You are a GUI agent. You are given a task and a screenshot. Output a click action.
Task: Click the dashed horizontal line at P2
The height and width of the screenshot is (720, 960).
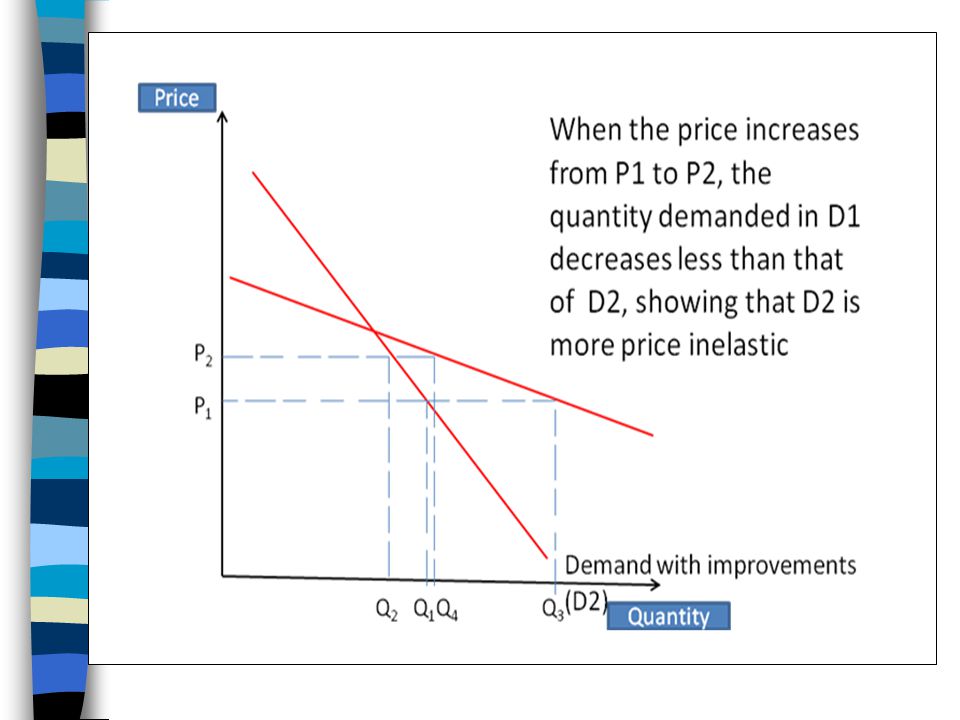(328, 356)
